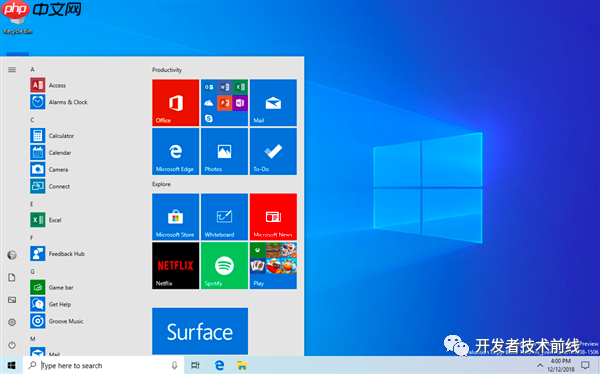Open the Microsoft News tile
The width and height of the screenshot is (600, 374).
pos(273,217)
